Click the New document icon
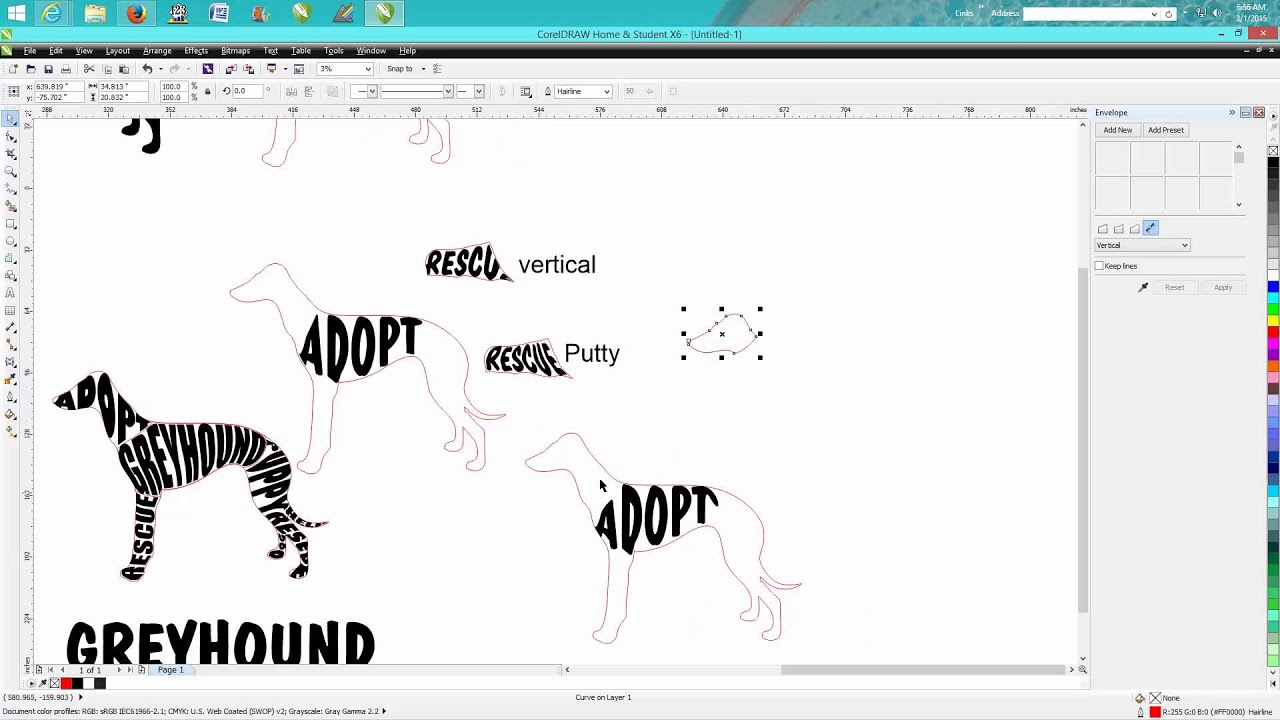Screen dimensions: 1280x720 [13, 69]
